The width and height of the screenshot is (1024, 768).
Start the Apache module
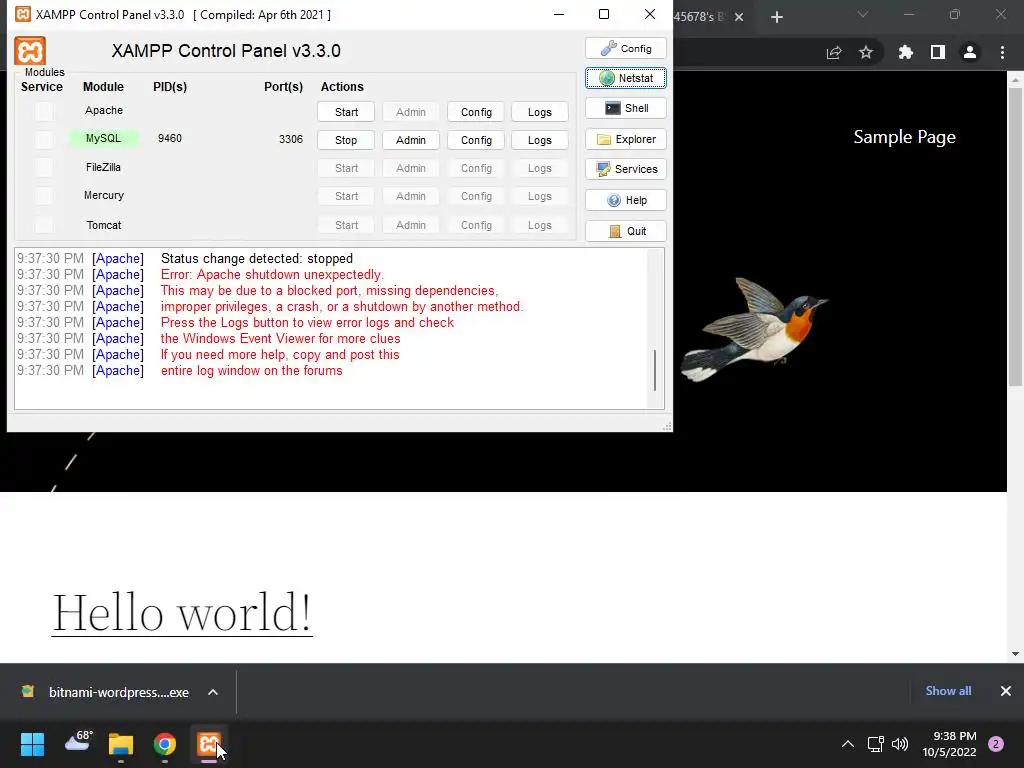[x=346, y=112]
